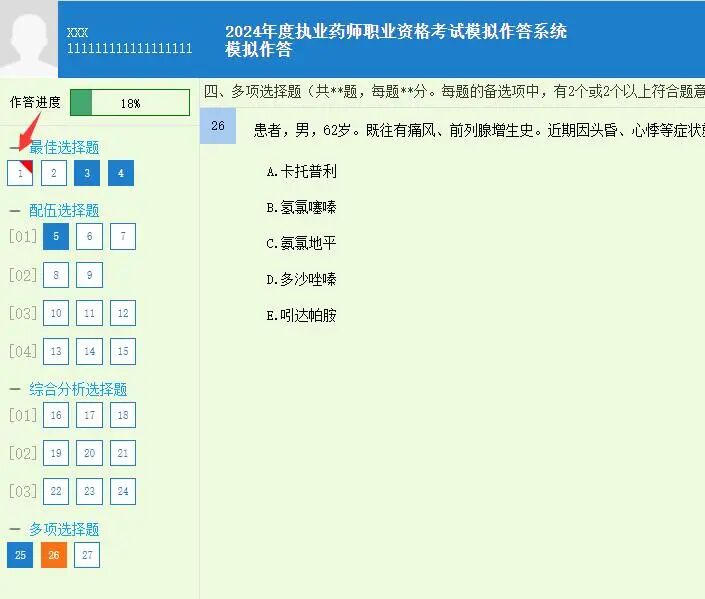The width and height of the screenshot is (705, 599).
Task: Collapse the 配伍选择题 section
Action: pos(15,210)
